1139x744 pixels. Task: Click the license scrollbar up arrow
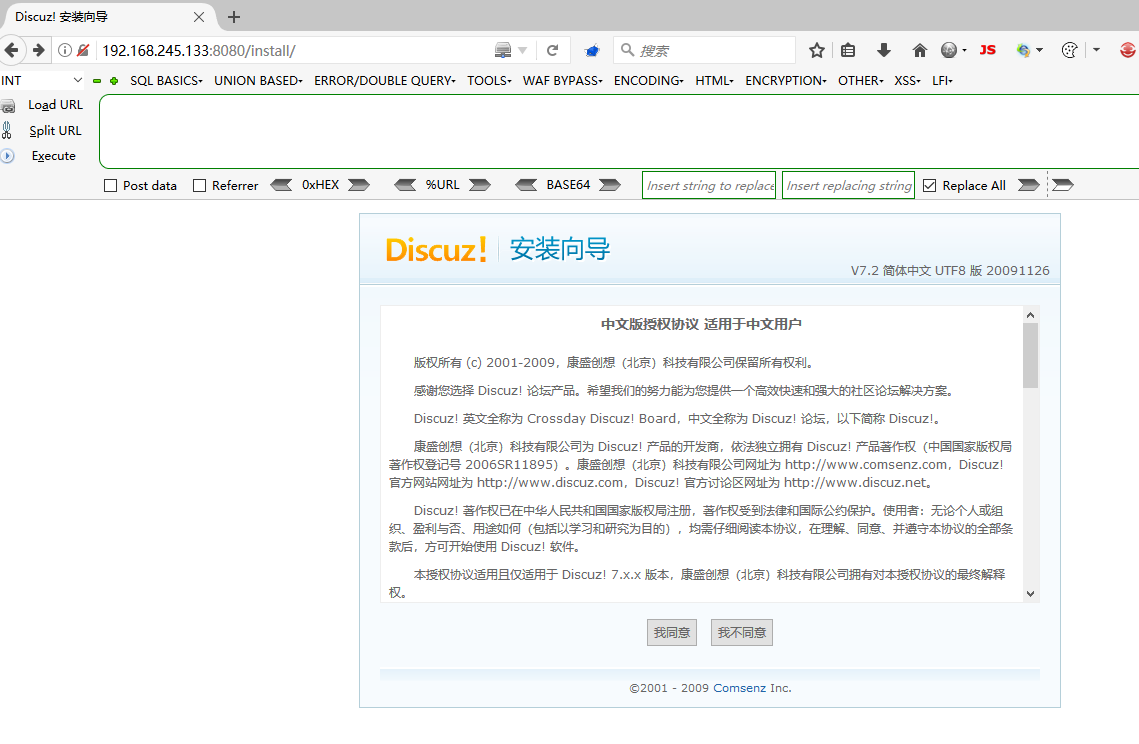click(1030, 315)
